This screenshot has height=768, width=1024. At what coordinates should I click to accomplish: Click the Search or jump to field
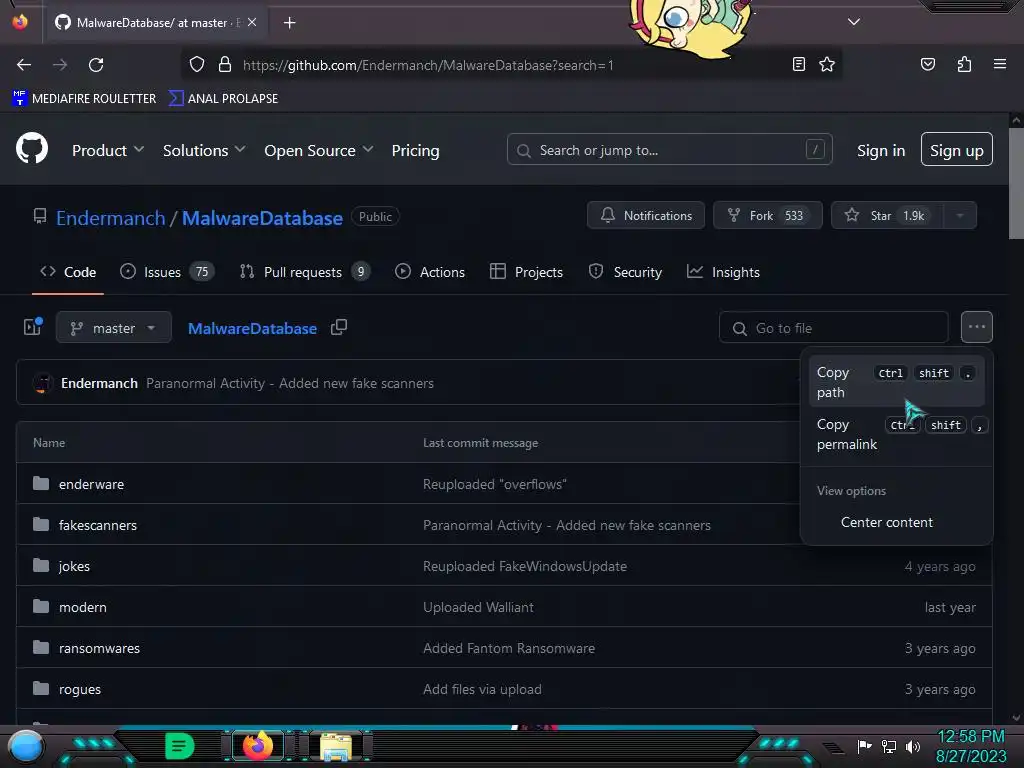(x=669, y=150)
